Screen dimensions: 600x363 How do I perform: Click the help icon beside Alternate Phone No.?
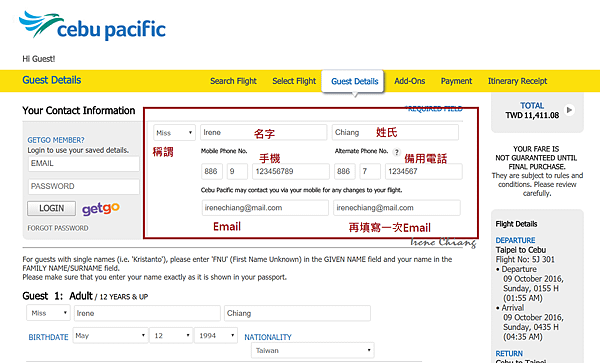tap(397, 152)
